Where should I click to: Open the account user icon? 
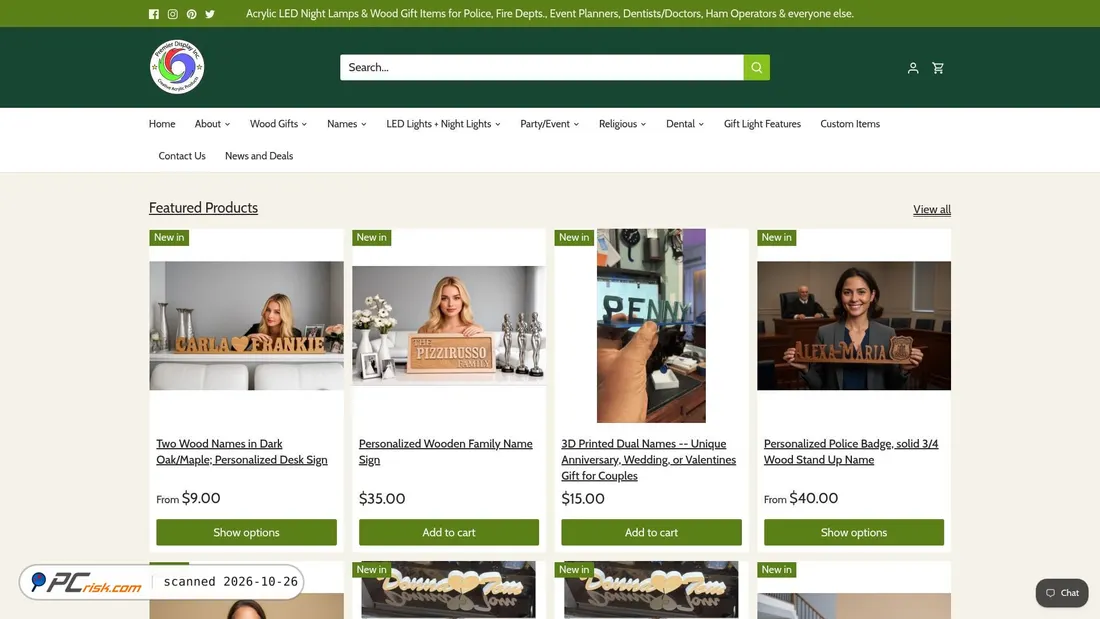[x=913, y=68]
